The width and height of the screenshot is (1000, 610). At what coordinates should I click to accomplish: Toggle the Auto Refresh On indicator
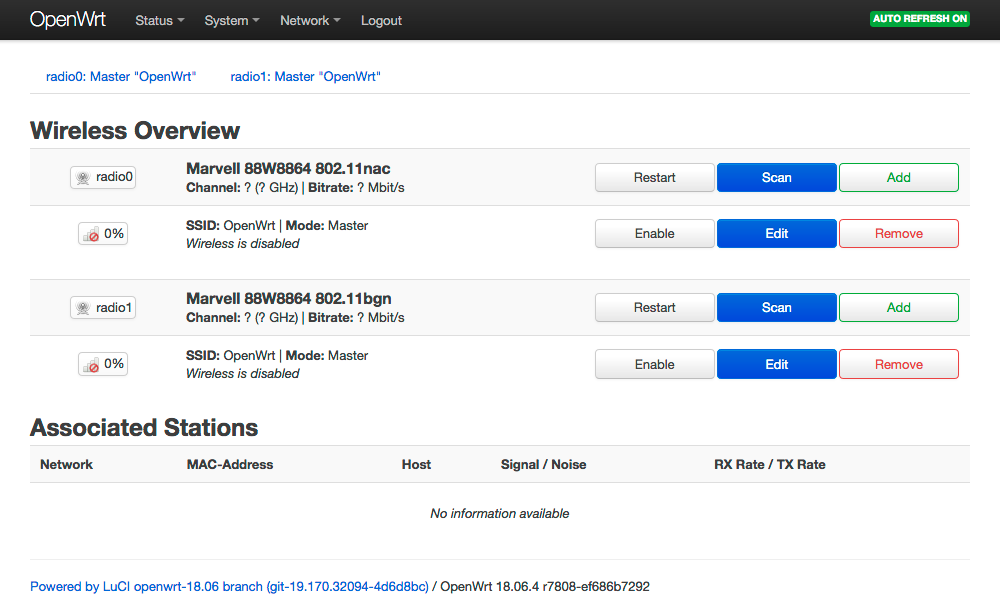coord(920,19)
